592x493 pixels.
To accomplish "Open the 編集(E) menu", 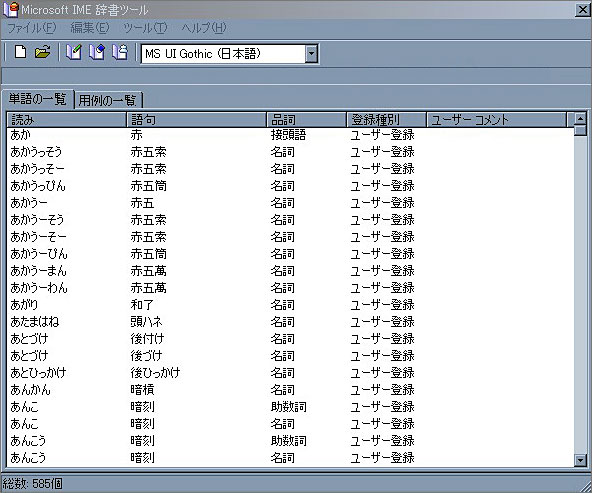I will 90,28.
